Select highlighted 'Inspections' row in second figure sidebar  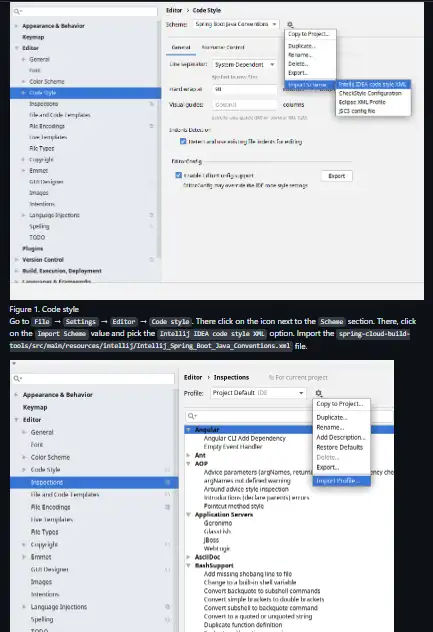coord(94,482)
